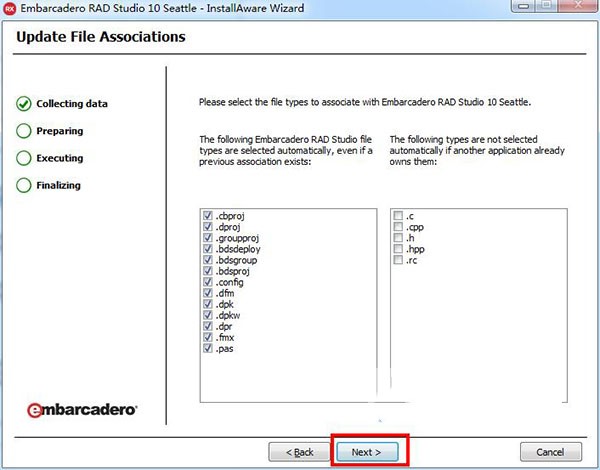Tick the .rc checkbox
The width and height of the screenshot is (600, 470).
[x=399, y=260]
